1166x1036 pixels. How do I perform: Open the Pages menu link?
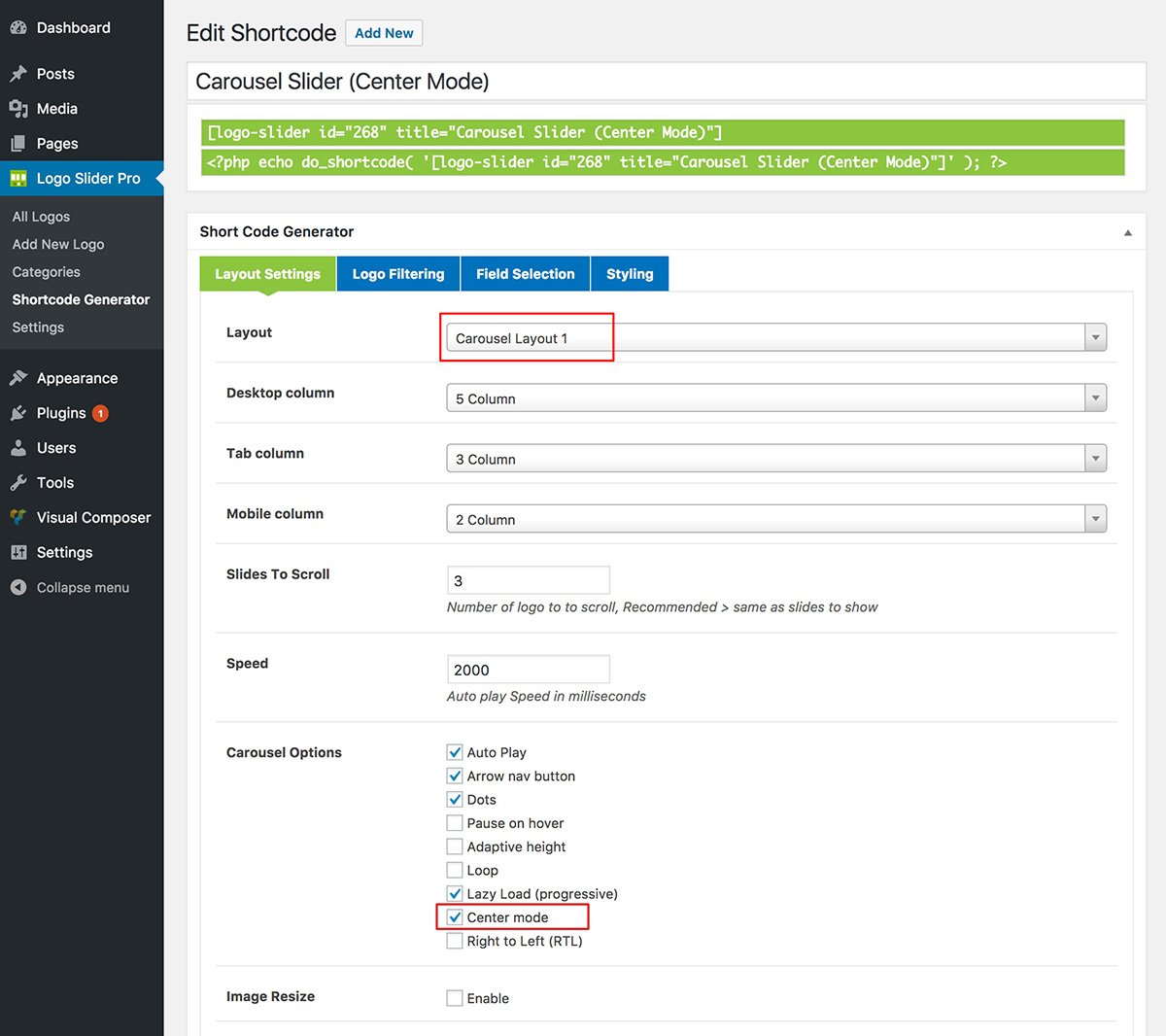click(57, 144)
